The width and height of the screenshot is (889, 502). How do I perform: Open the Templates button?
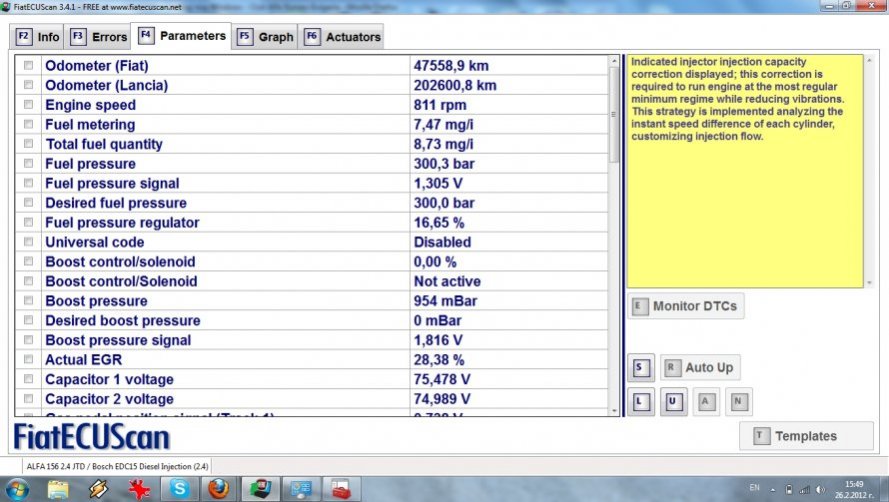tap(804, 436)
